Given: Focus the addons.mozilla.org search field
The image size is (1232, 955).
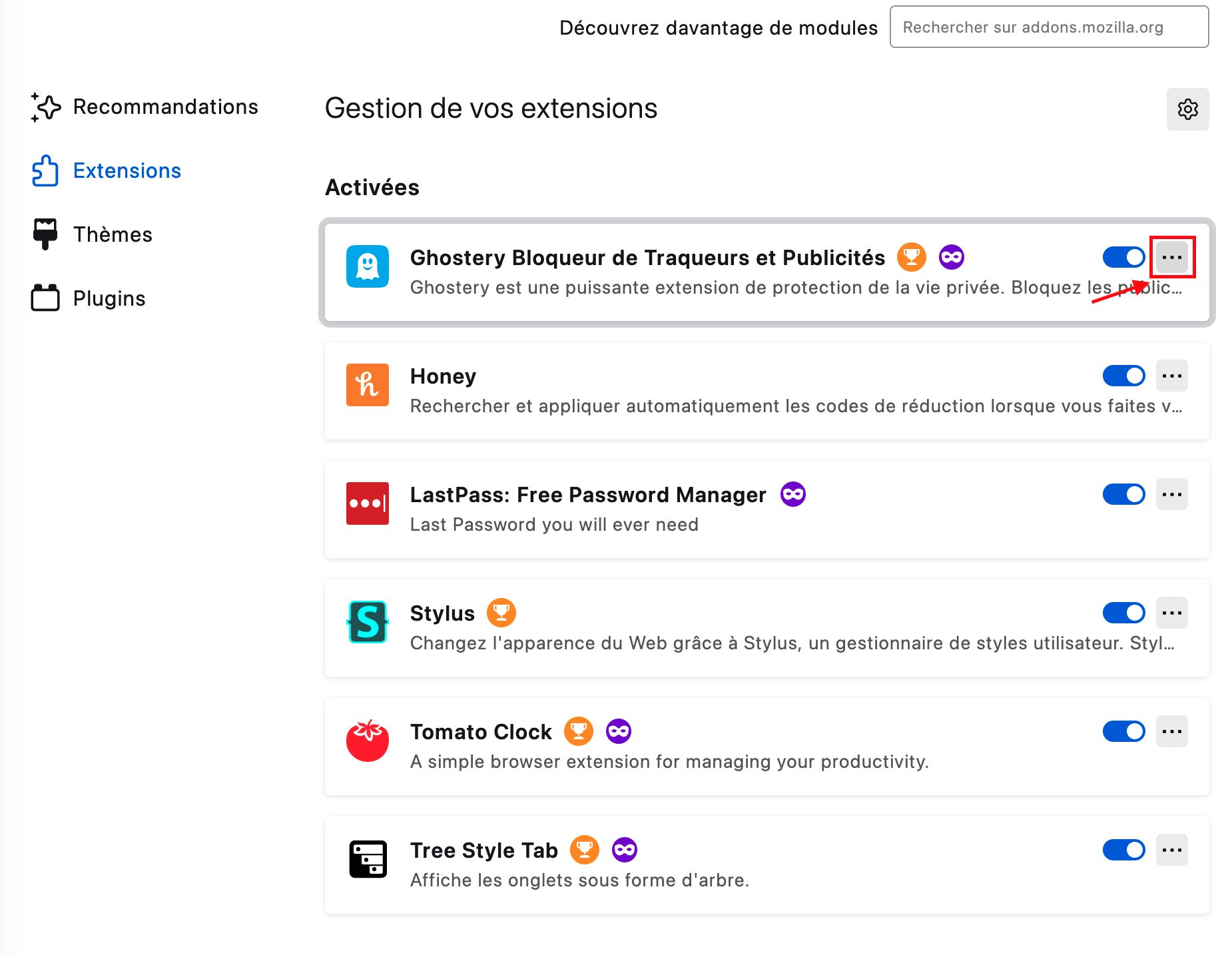Looking at the screenshot, I should pos(1049,27).
